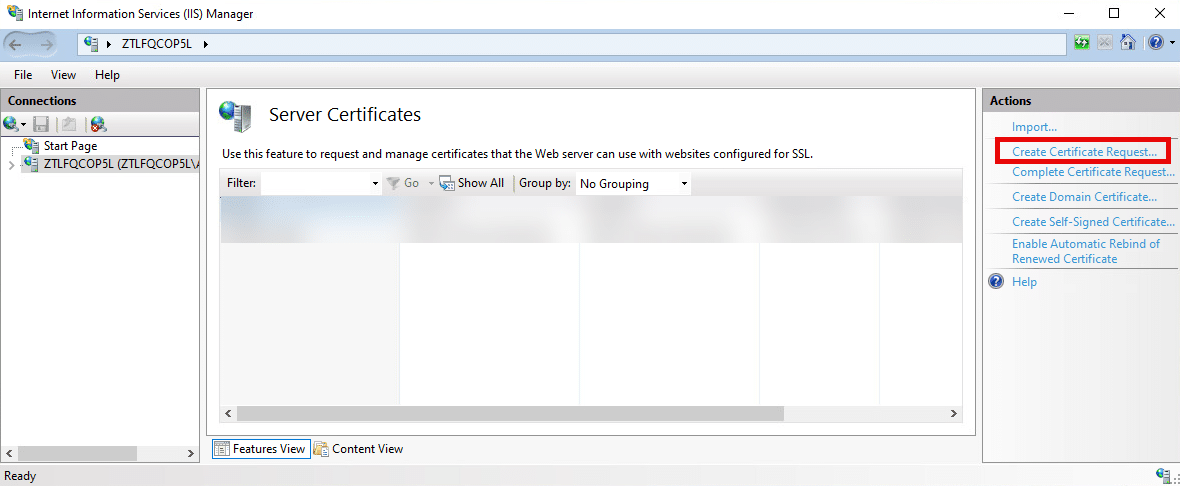This screenshot has height=486, width=1180.
Task: Go to Home using the house icon
Action: pyautogui.click(x=1127, y=43)
